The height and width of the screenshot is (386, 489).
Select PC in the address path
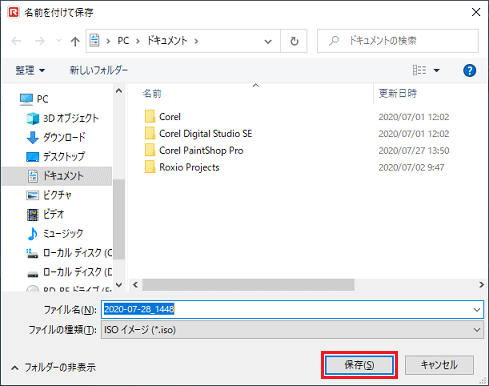(123, 41)
